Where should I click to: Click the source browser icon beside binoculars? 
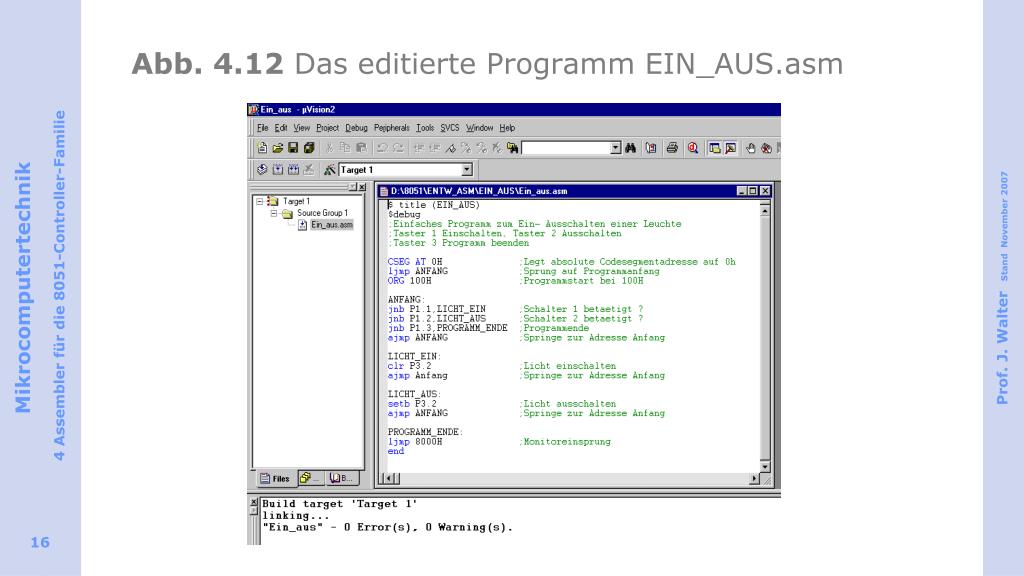651,148
